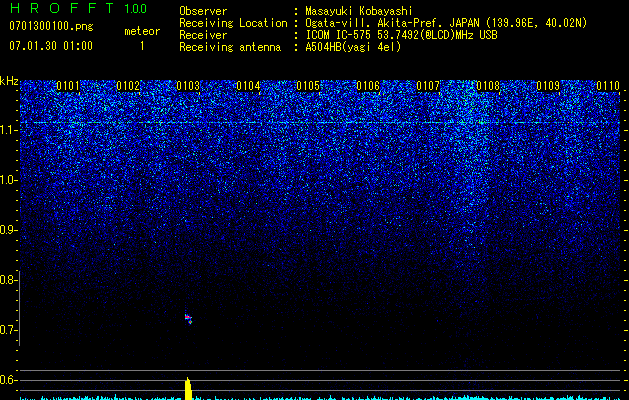Click the version number 1.00
Screen dimensions: 629x400
click(x=135, y=9)
